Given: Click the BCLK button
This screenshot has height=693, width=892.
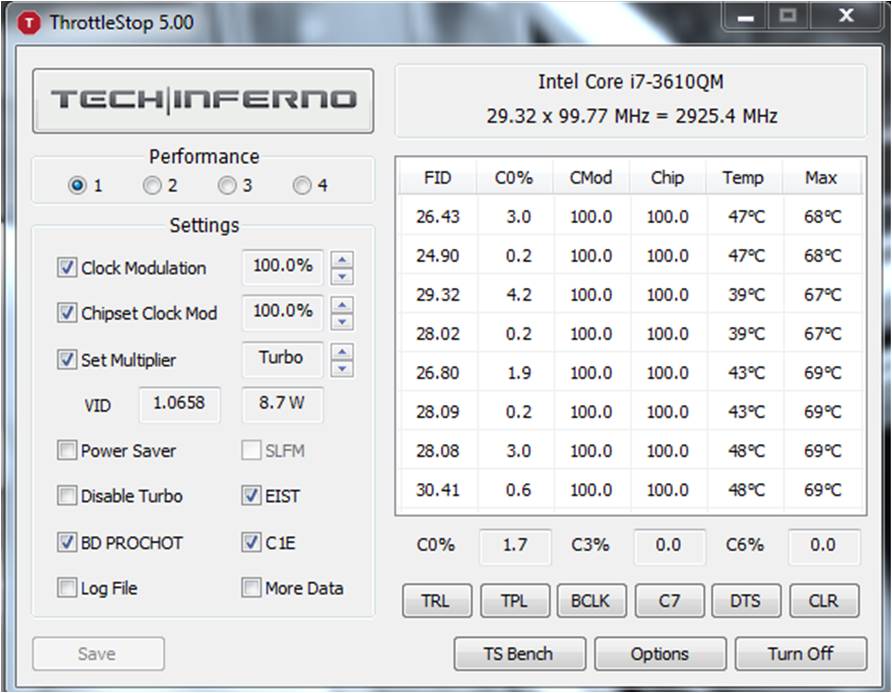Looking at the screenshot, I should pyautogui.click(x=591, y=601).
